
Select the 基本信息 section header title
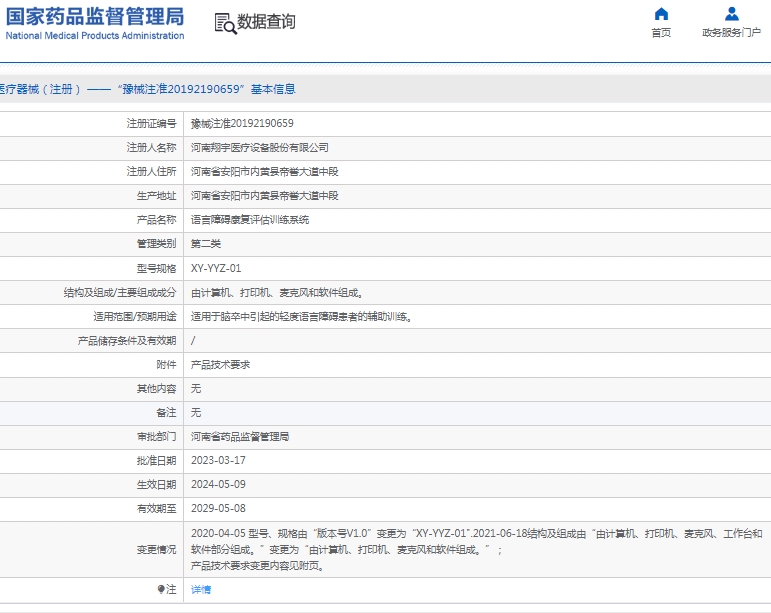pos(273,89)
